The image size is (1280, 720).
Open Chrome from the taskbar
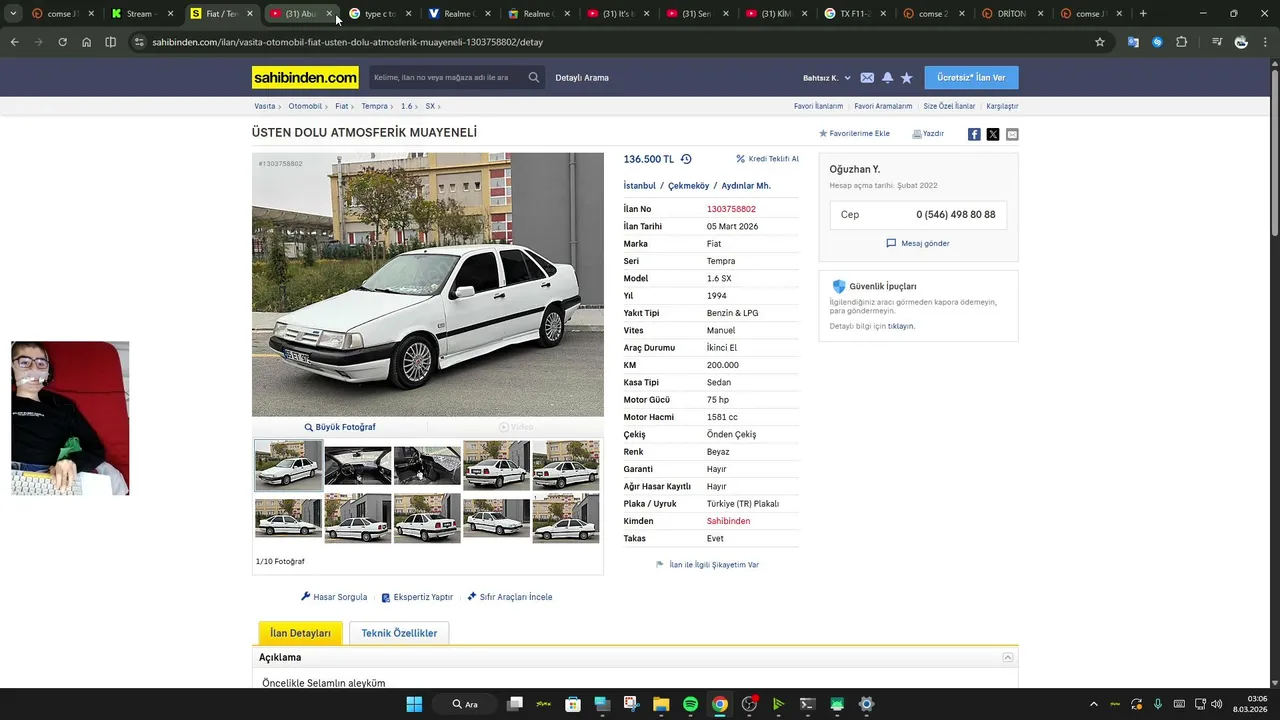pos(719,704)
